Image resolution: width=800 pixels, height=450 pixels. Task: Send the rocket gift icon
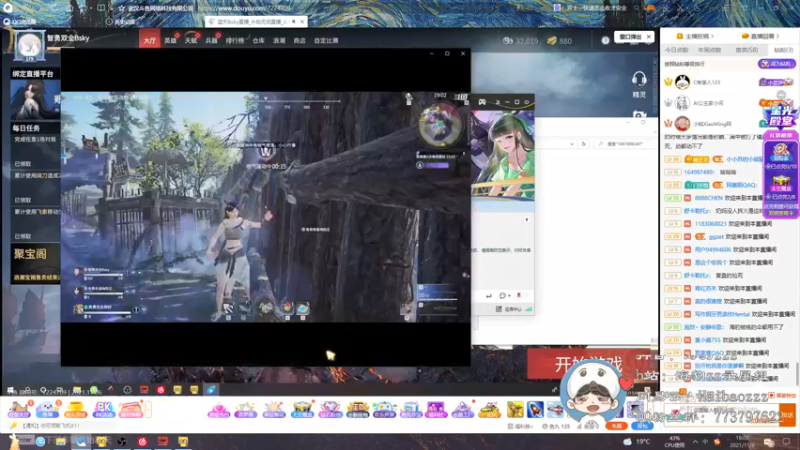tap(535, 409)
